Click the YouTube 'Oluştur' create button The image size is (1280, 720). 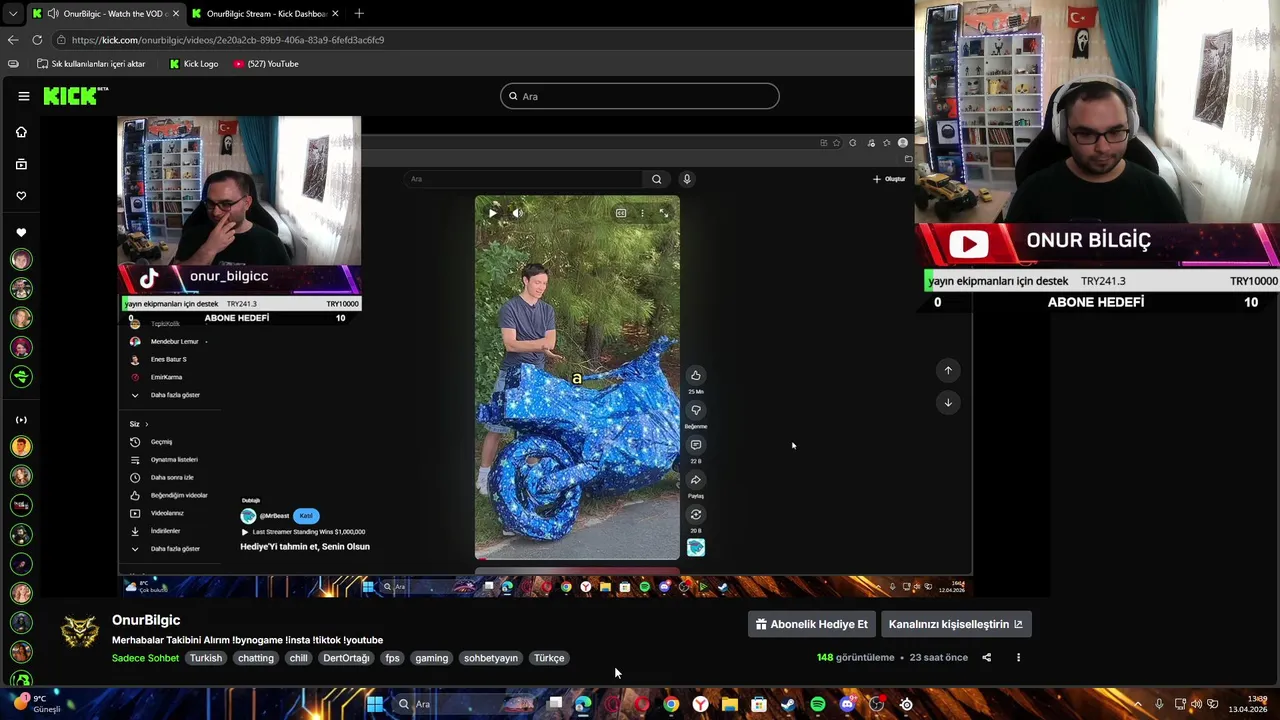click(x=889, y=179)
